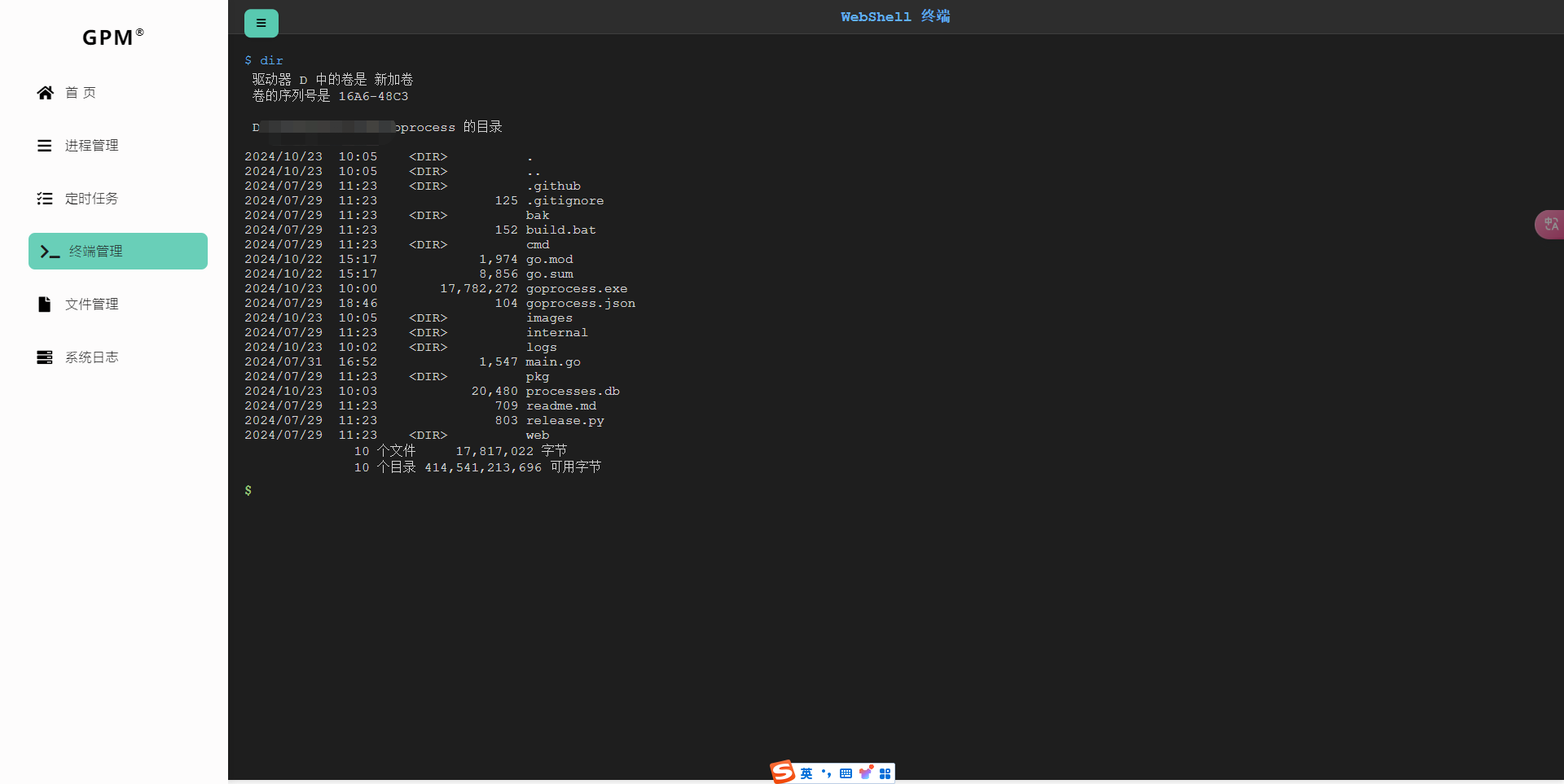Click the '.github' directory entry
This screenshot has height=784, width=1564.
(x=553, y=186)
